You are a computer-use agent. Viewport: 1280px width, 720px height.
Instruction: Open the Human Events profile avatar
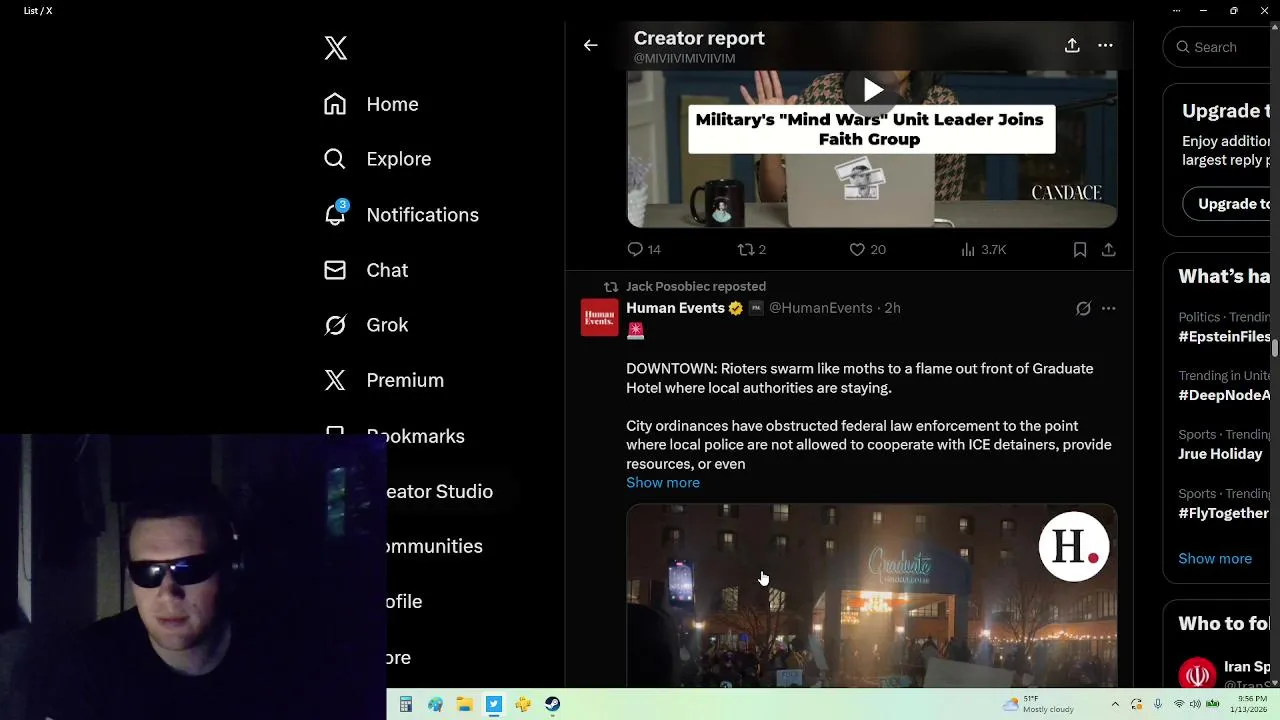tap(599, 318)
